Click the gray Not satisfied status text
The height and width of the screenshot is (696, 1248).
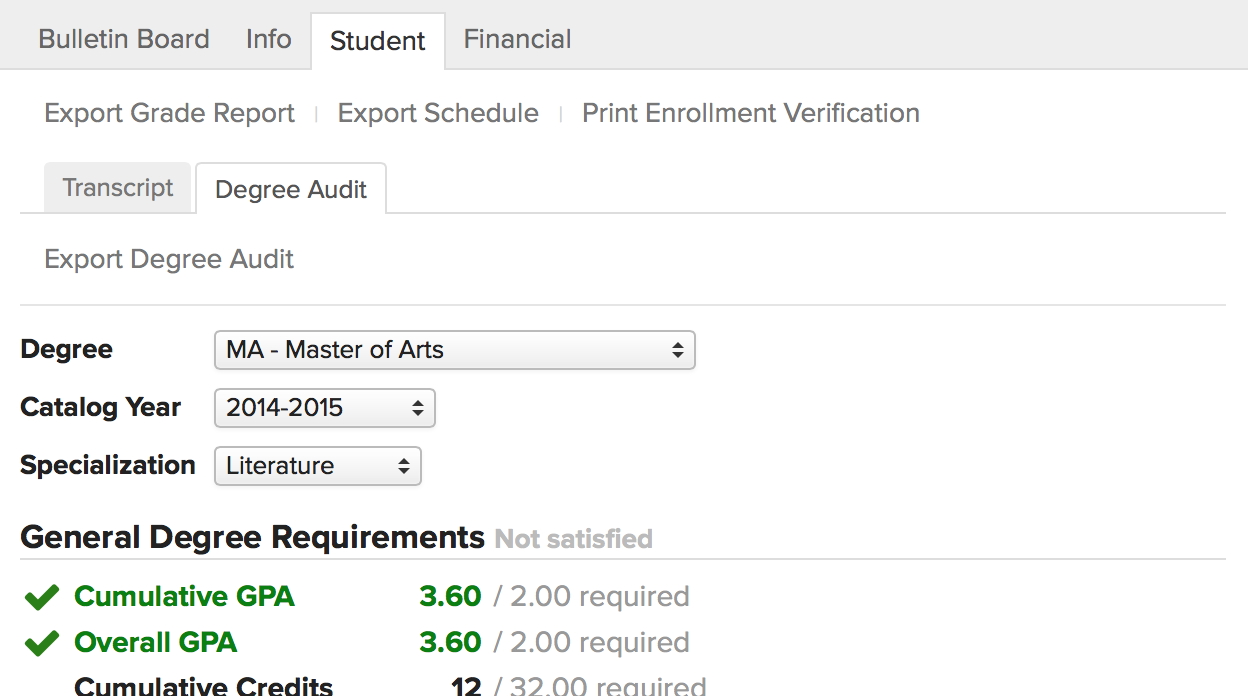point(573,539)
